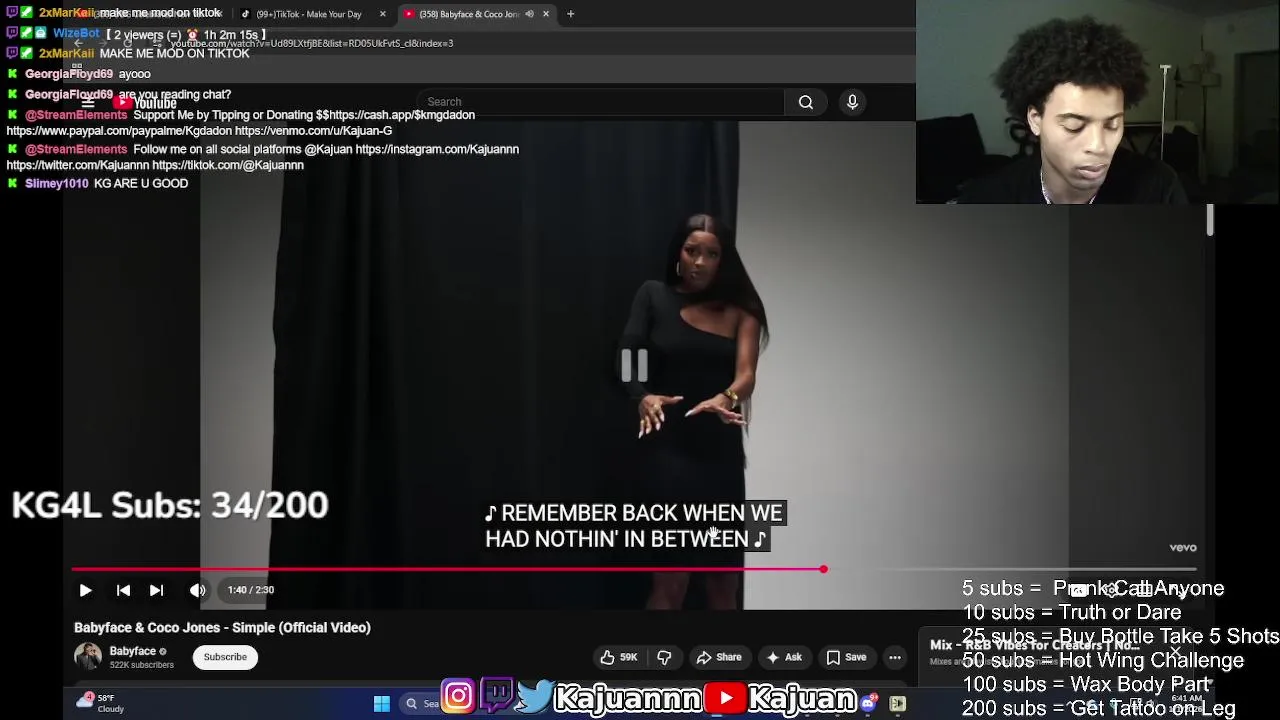Image resolution: width=1280 pixels, height=720 pixels.
Task: Subscribe to the Babyface channel
Action: click(225, 657)
